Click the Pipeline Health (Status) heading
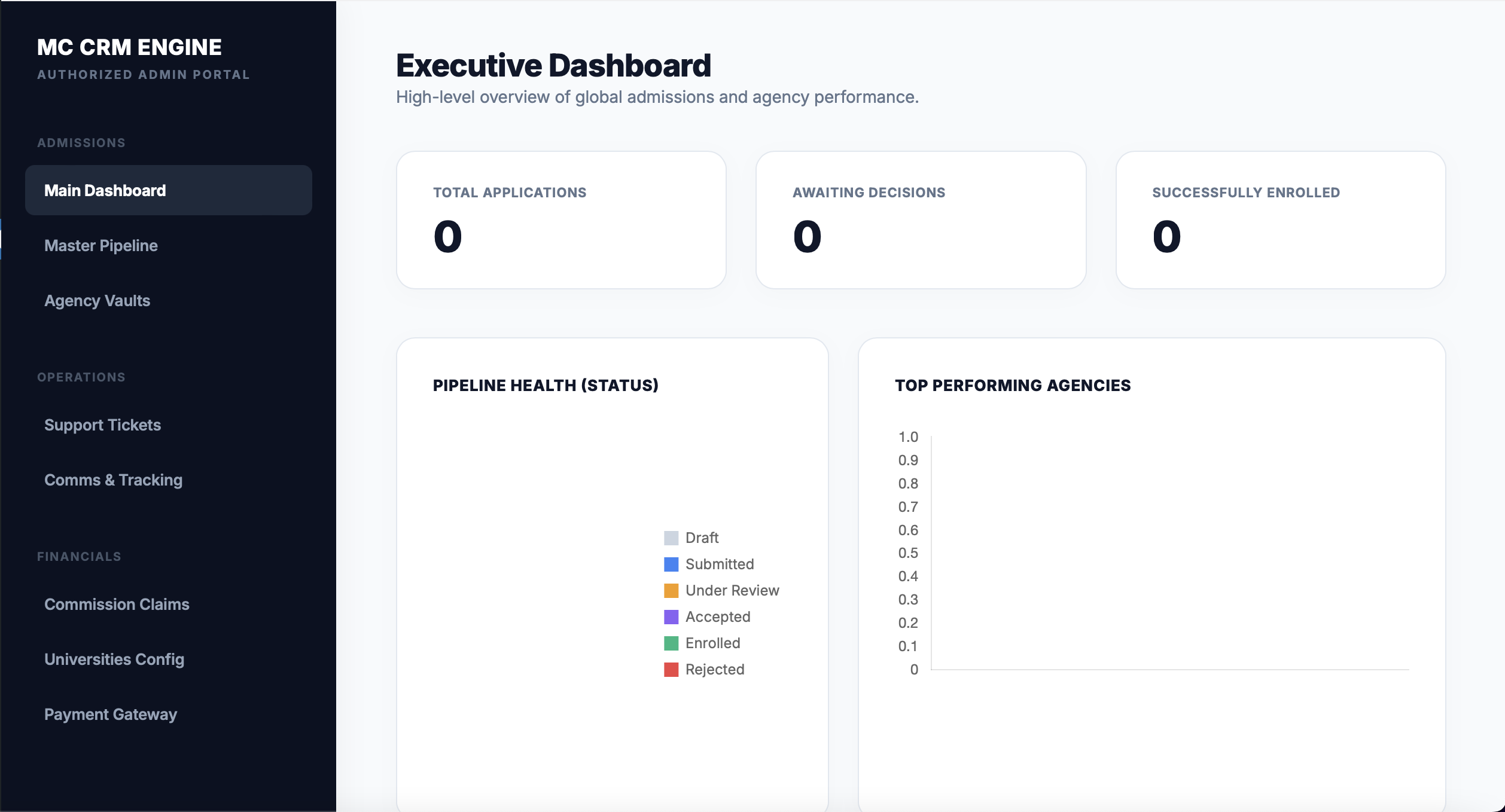This screenshot has height=812, width=1505. click(x=546, y=385)
